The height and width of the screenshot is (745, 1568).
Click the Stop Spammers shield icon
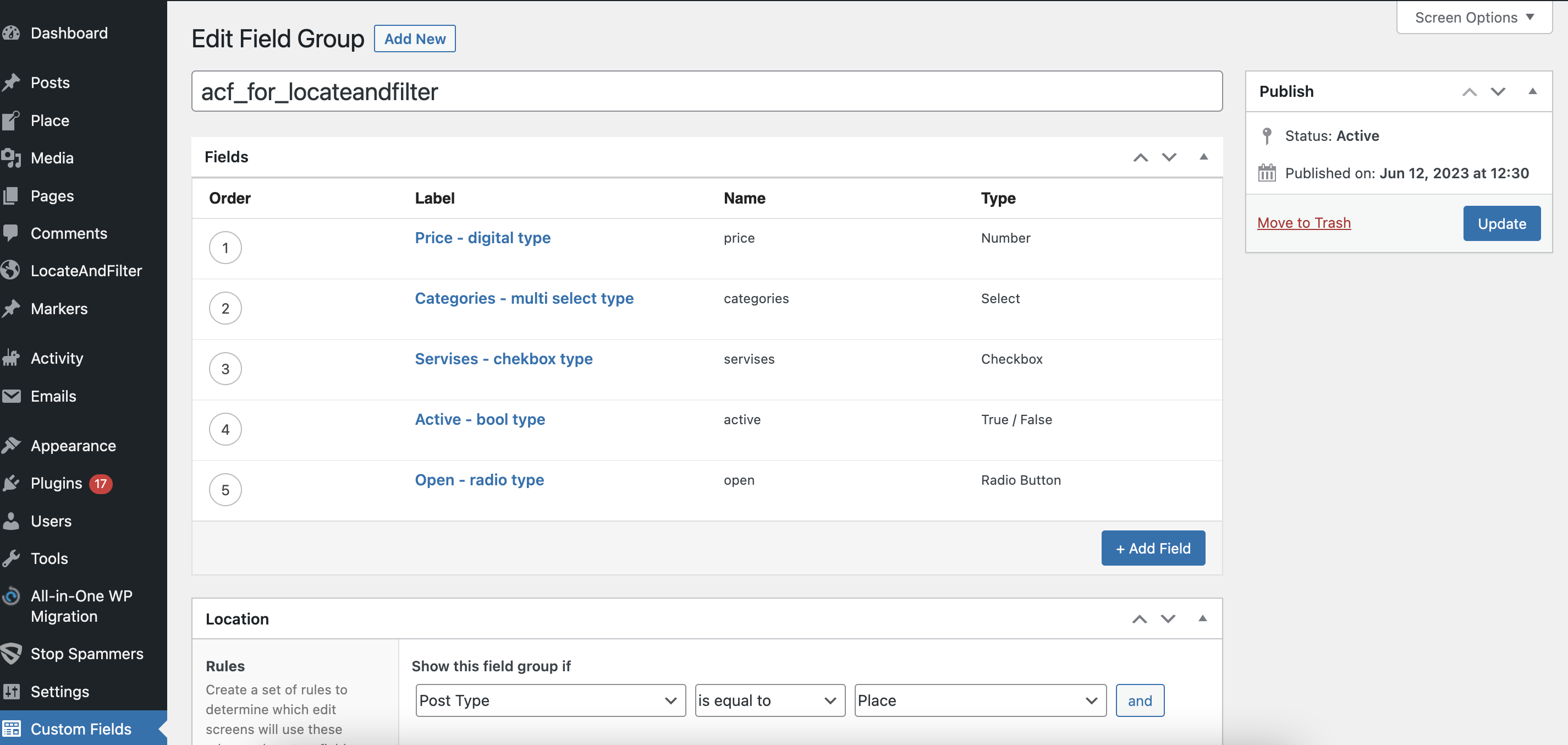click(x=12, y=653)
